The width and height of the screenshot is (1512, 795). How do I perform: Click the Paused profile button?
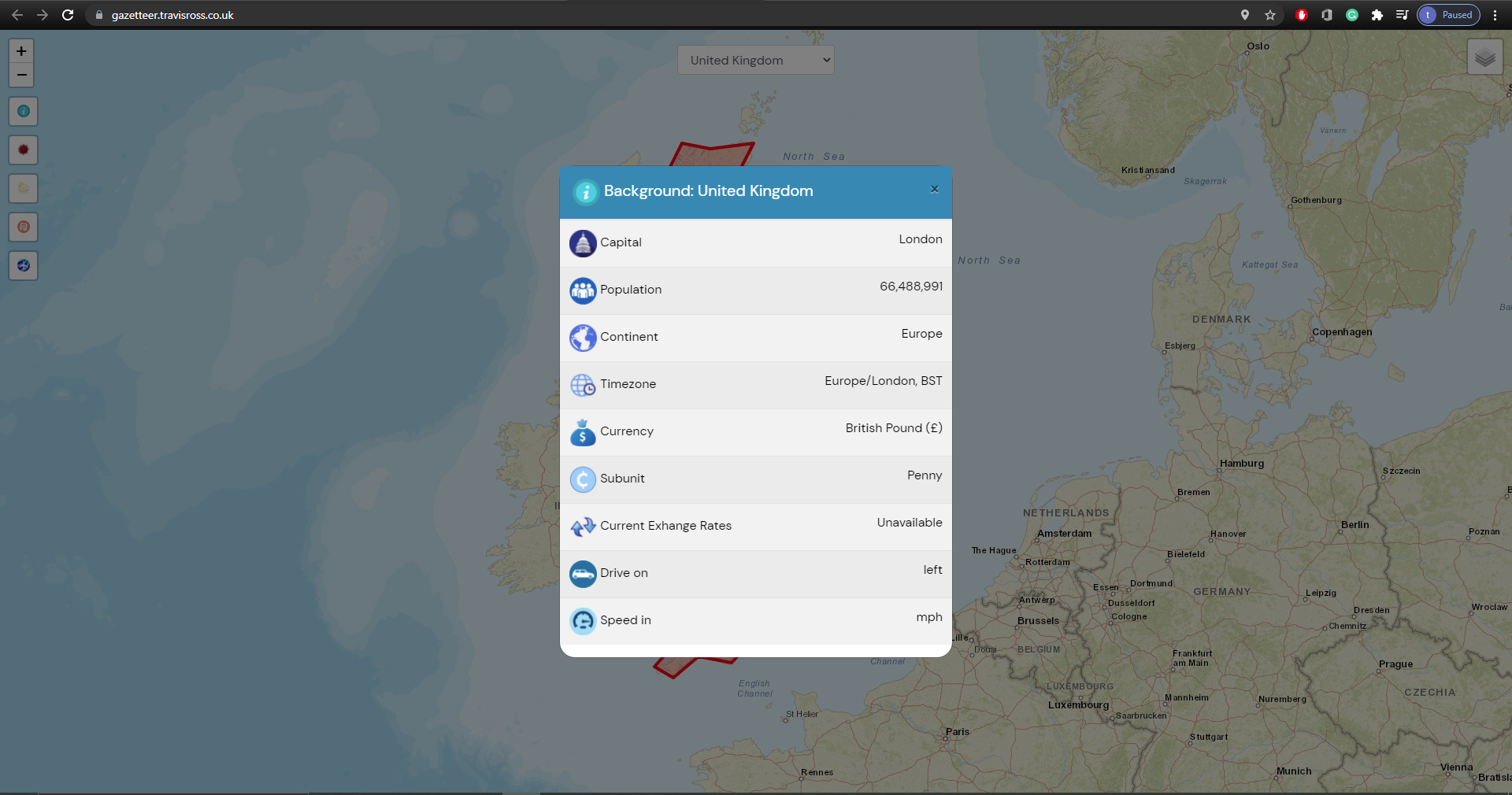coord(1448,15)
